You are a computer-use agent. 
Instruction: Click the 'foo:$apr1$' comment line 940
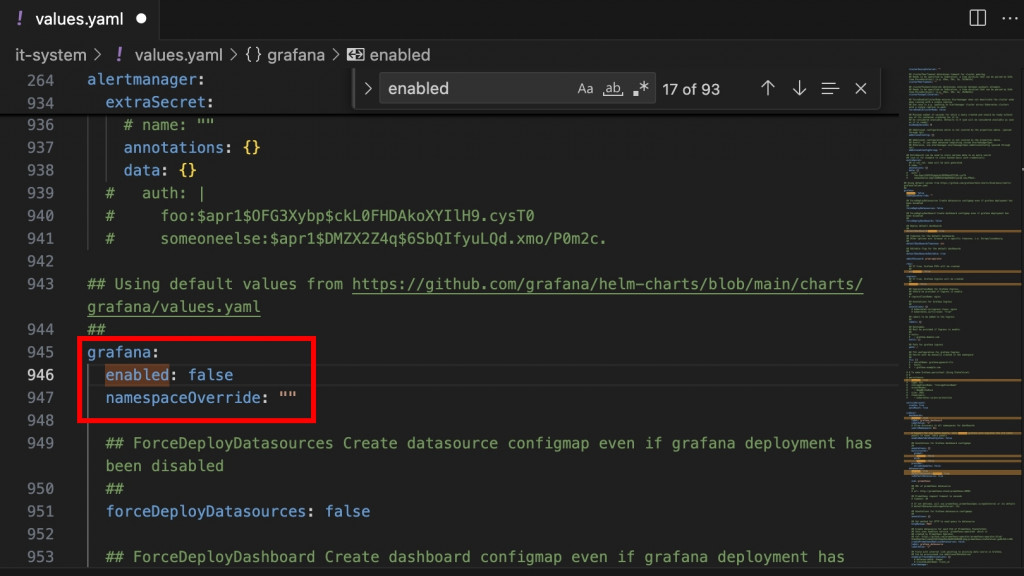320,216
